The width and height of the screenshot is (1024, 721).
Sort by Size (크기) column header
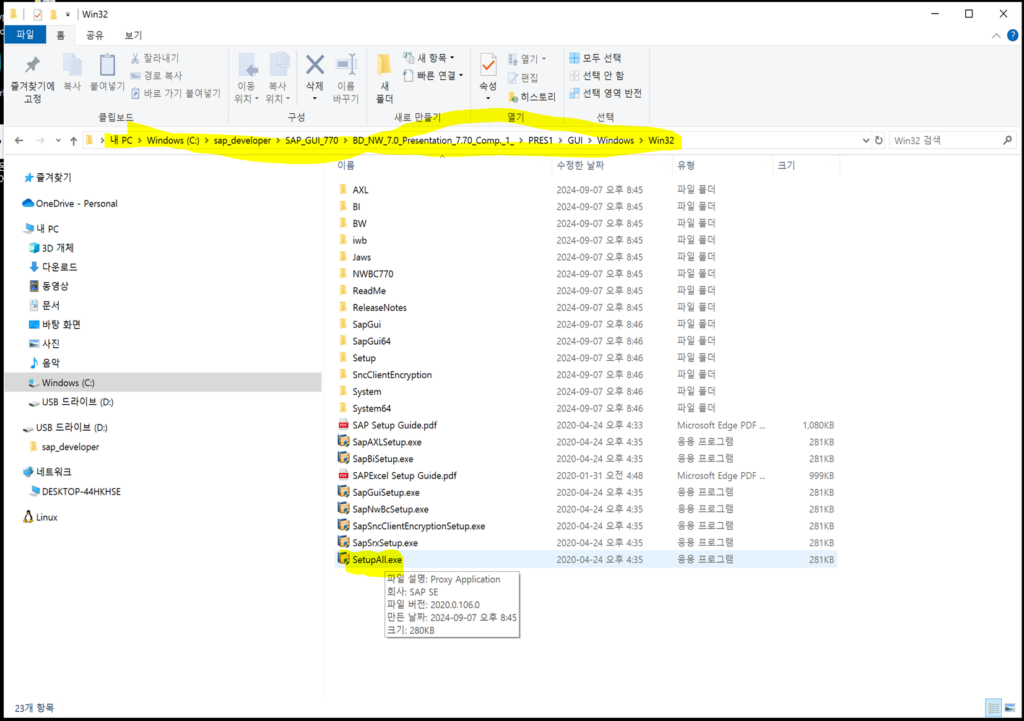point(786,166)
